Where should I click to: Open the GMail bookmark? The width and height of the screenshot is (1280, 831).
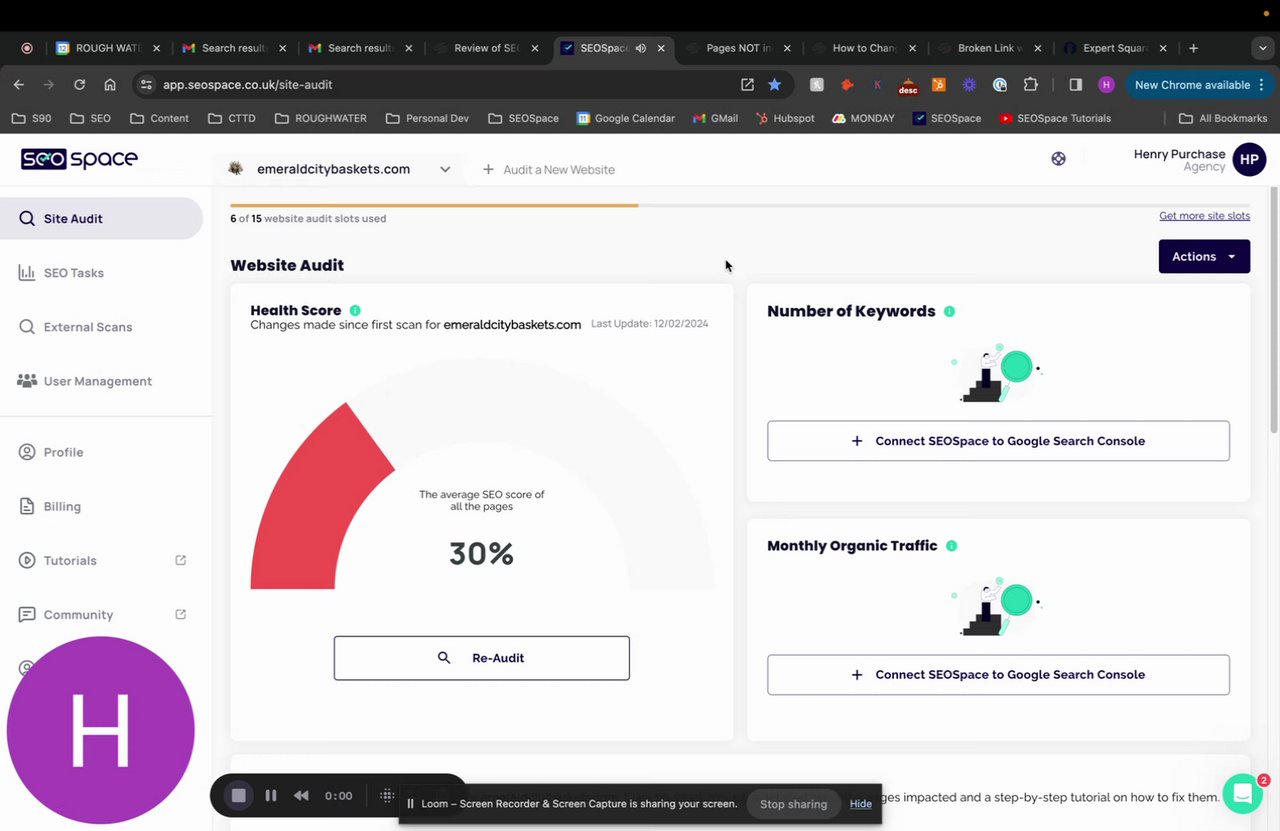coord(716,118)
